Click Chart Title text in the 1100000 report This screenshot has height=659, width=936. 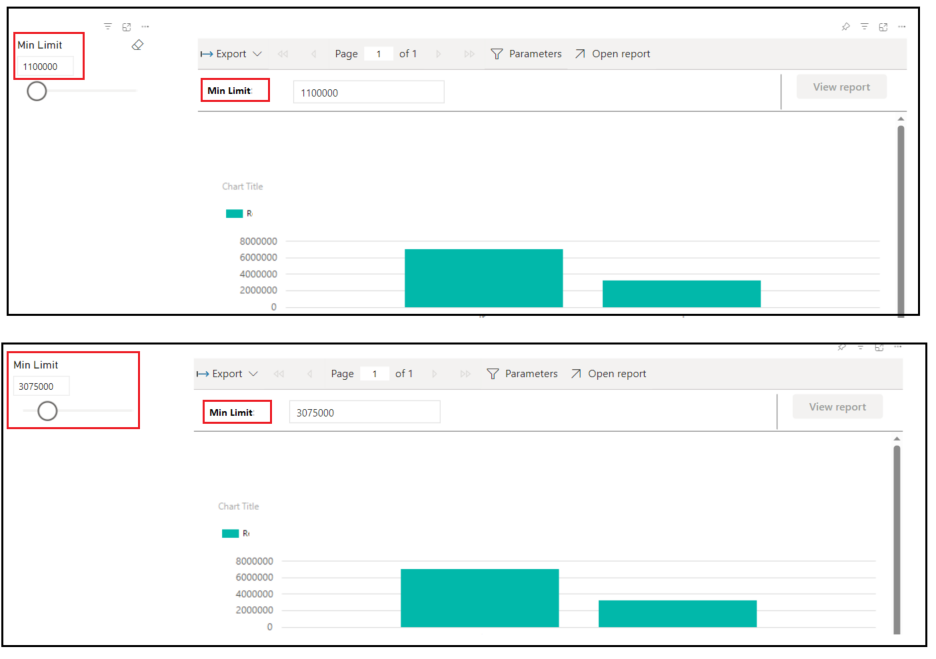tap(242, 186)
